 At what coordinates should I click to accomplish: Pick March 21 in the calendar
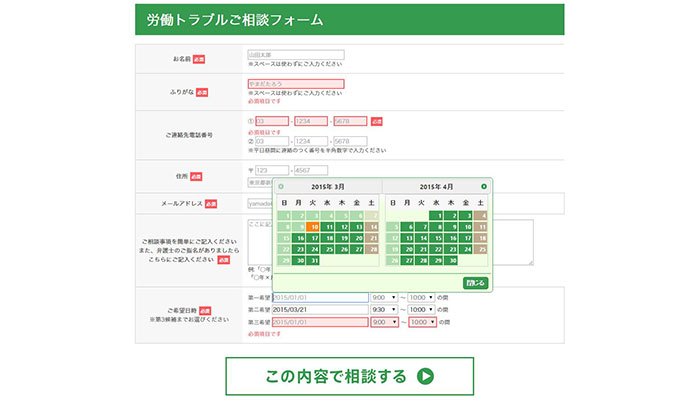372,238
